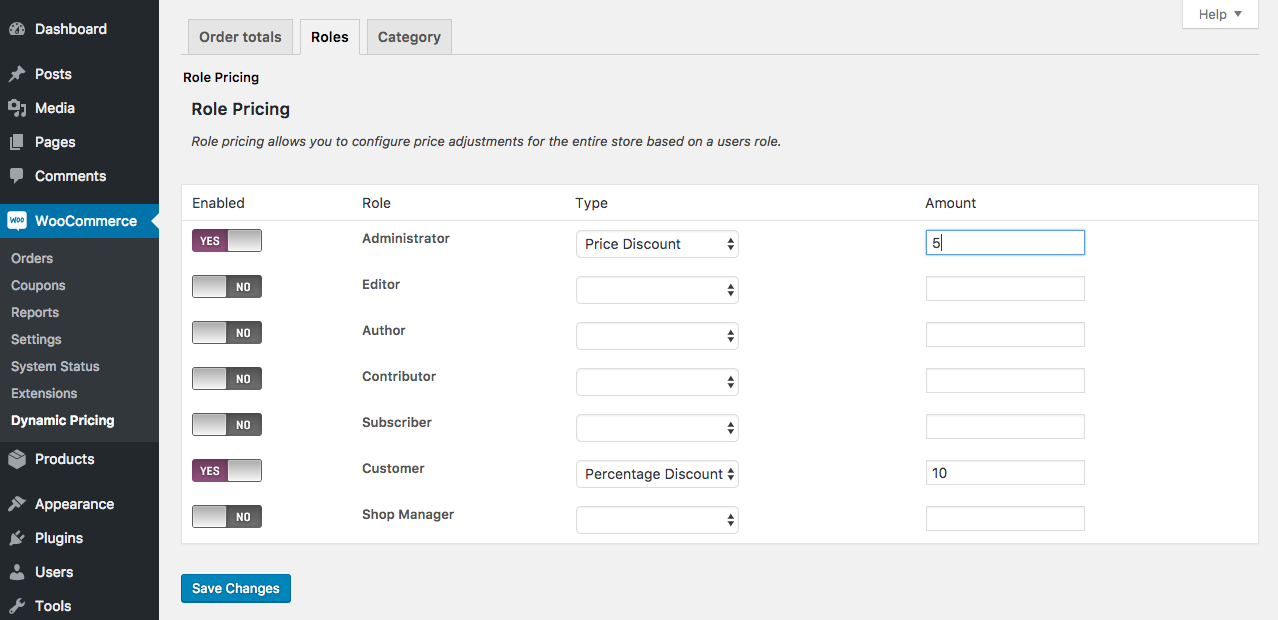Open Appearance using the brush icon

click(18, 503)
